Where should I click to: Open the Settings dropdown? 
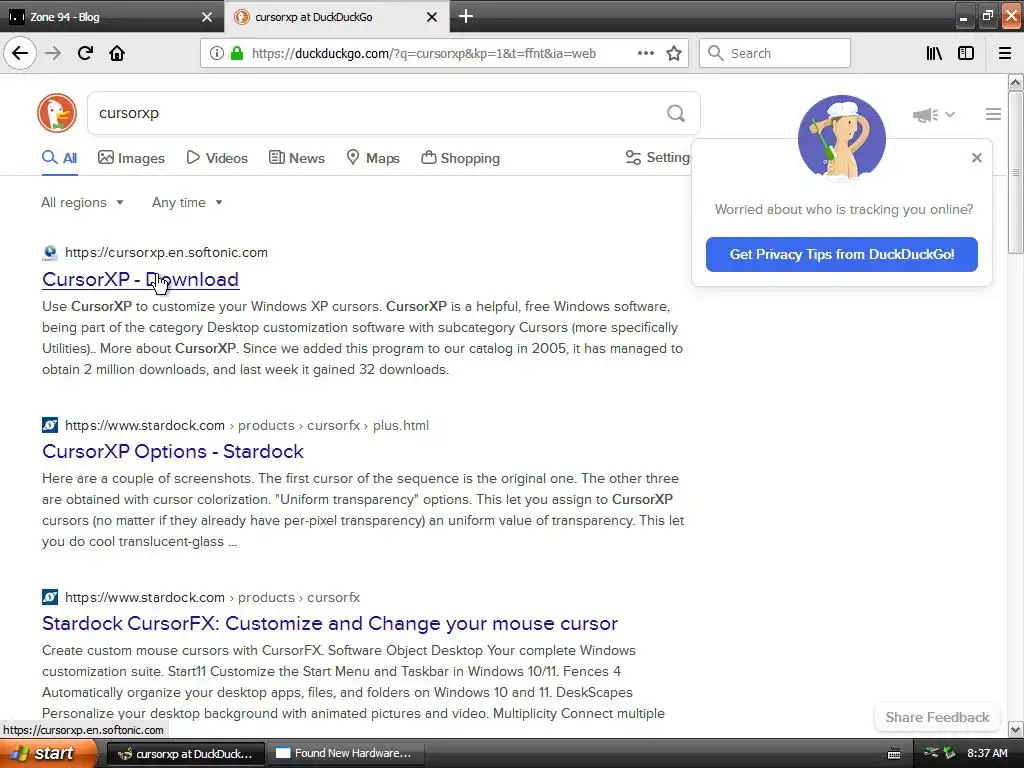657,157
